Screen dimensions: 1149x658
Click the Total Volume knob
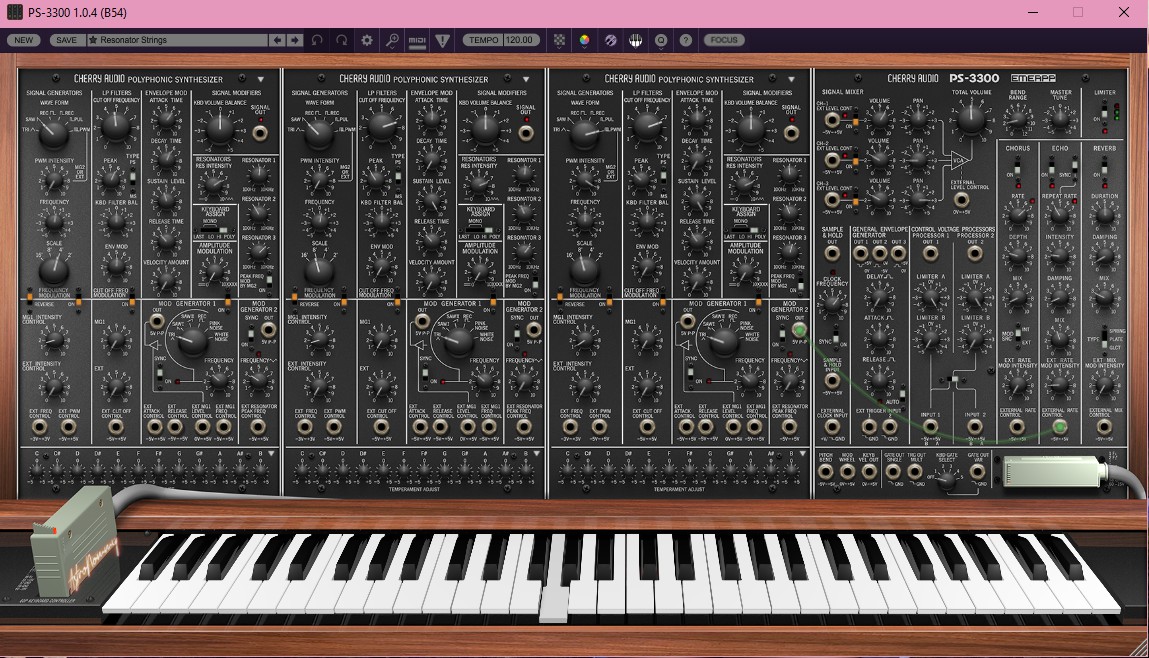[966, 121]
